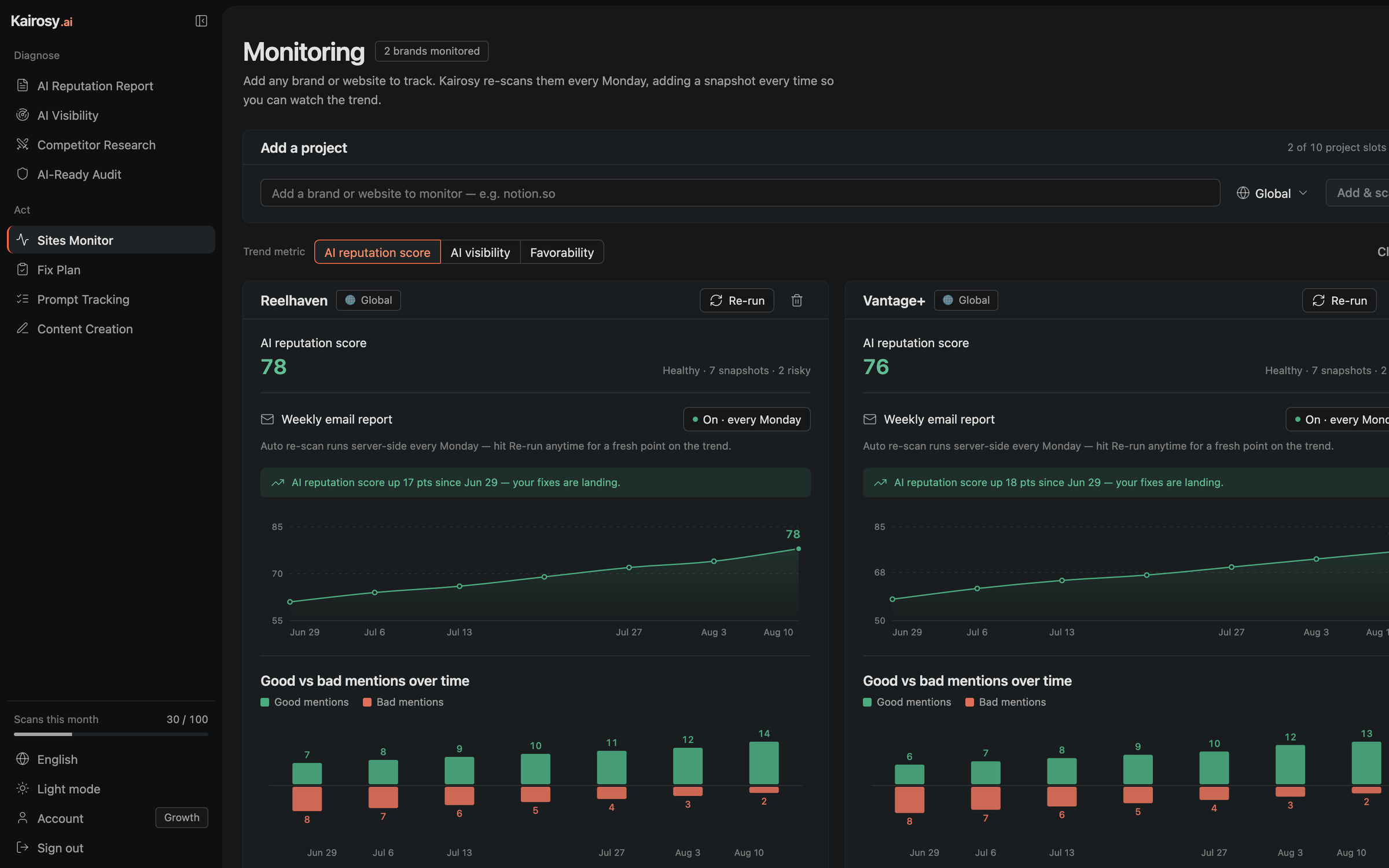
Task: Click Vantage+ score value 76
Action: coord(876,367)
